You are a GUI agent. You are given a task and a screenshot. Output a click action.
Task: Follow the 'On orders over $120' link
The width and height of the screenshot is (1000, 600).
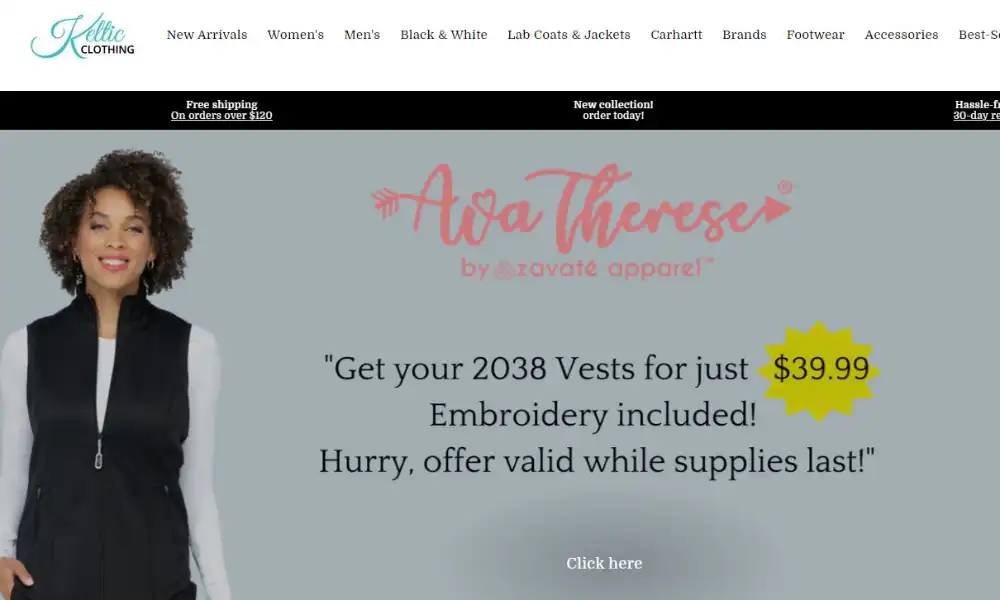(x=221, y=115)
